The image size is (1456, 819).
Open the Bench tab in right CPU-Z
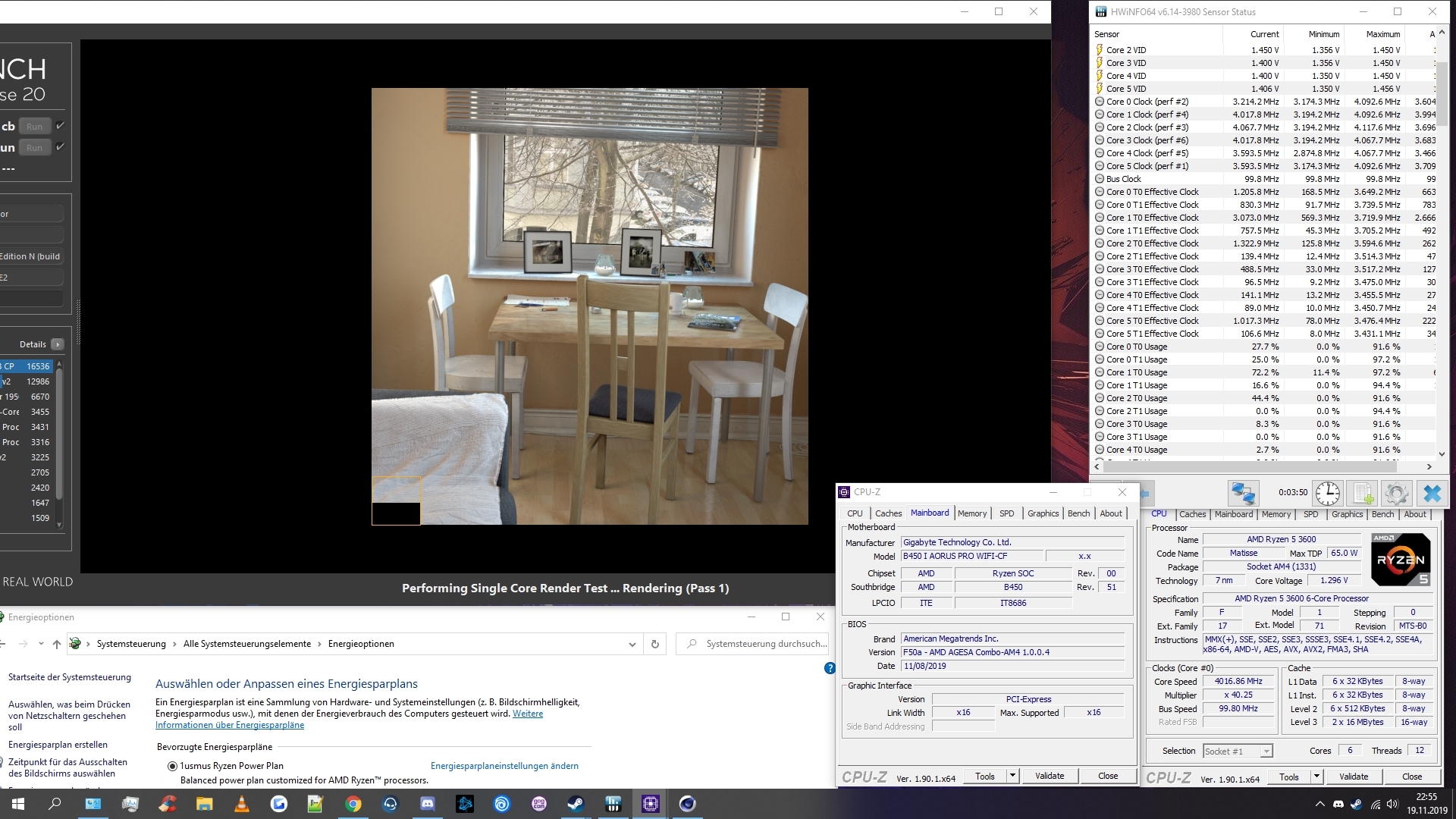pyautogui.click(x=1382, y=514)
